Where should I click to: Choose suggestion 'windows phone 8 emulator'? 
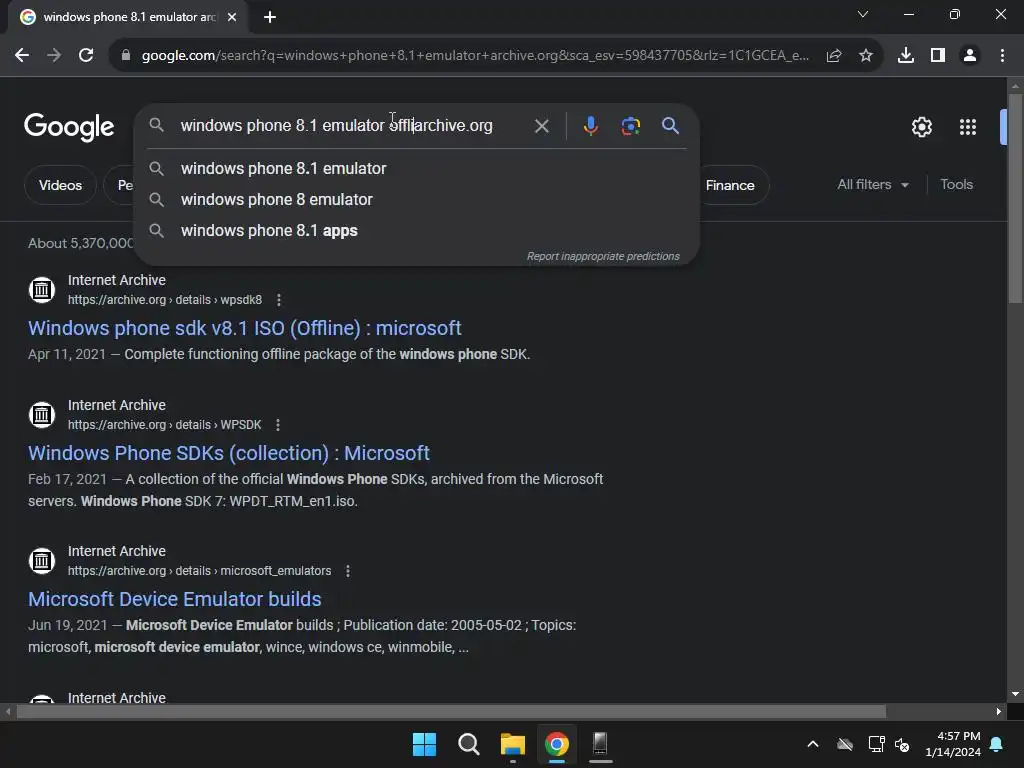click(416, 200)
